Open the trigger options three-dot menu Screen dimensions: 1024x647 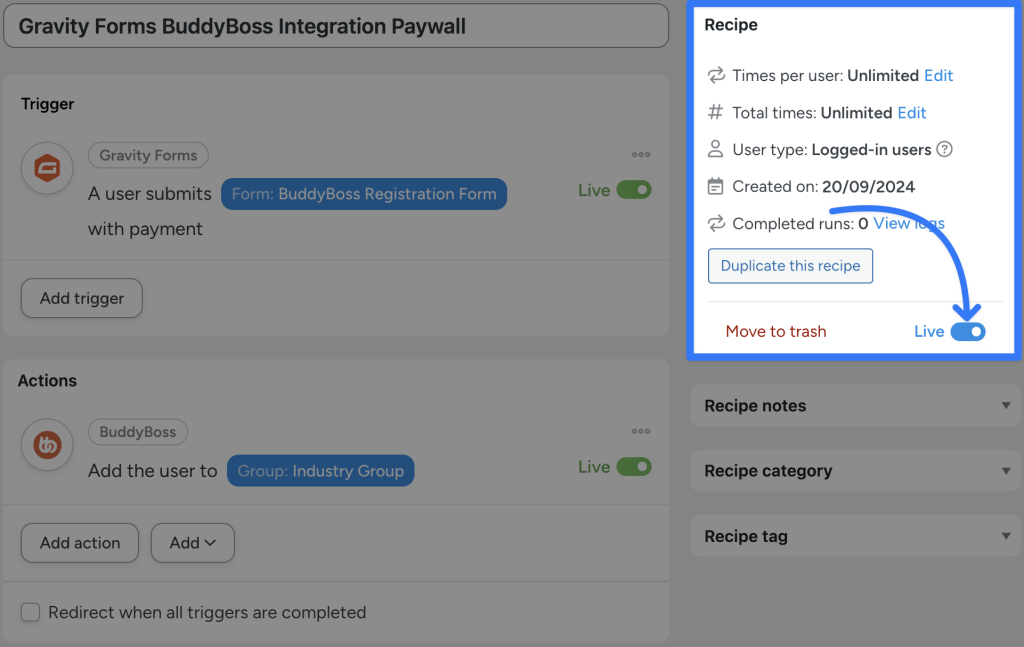tap(641, 154)
